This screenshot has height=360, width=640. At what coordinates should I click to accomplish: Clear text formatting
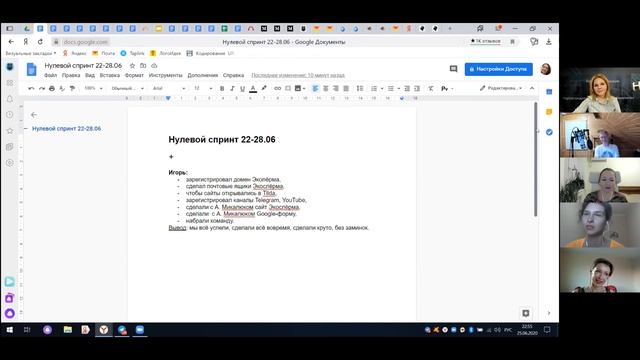431,88
